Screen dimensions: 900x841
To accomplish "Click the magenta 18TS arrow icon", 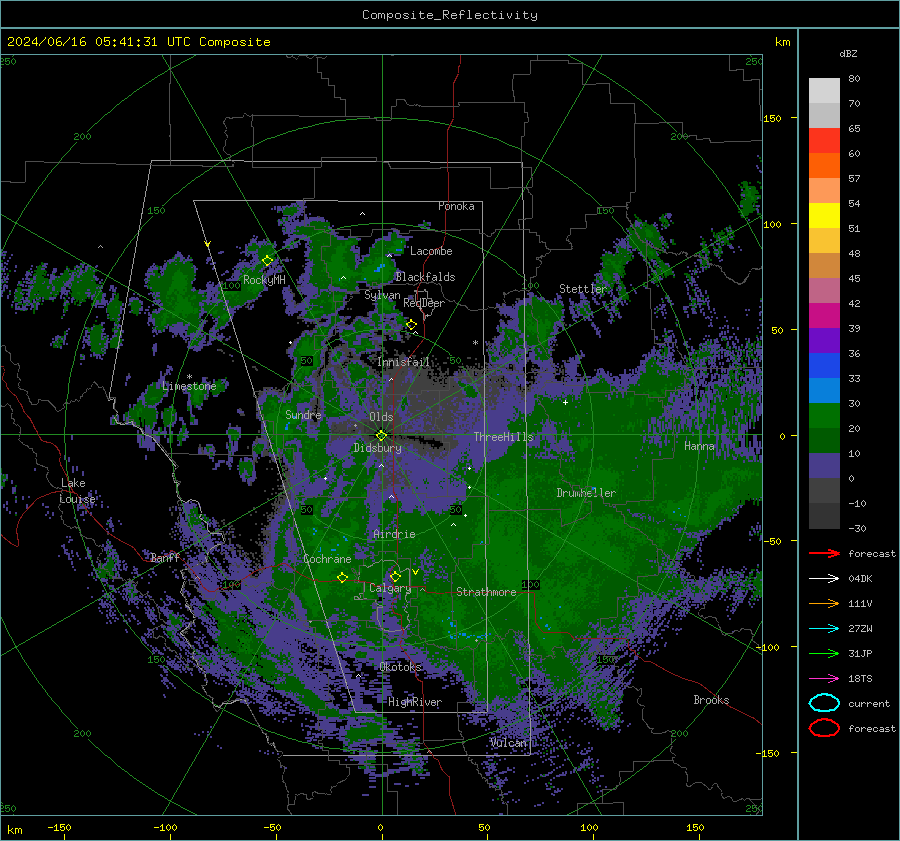I will pyautogui.click(x=824, y=679).
